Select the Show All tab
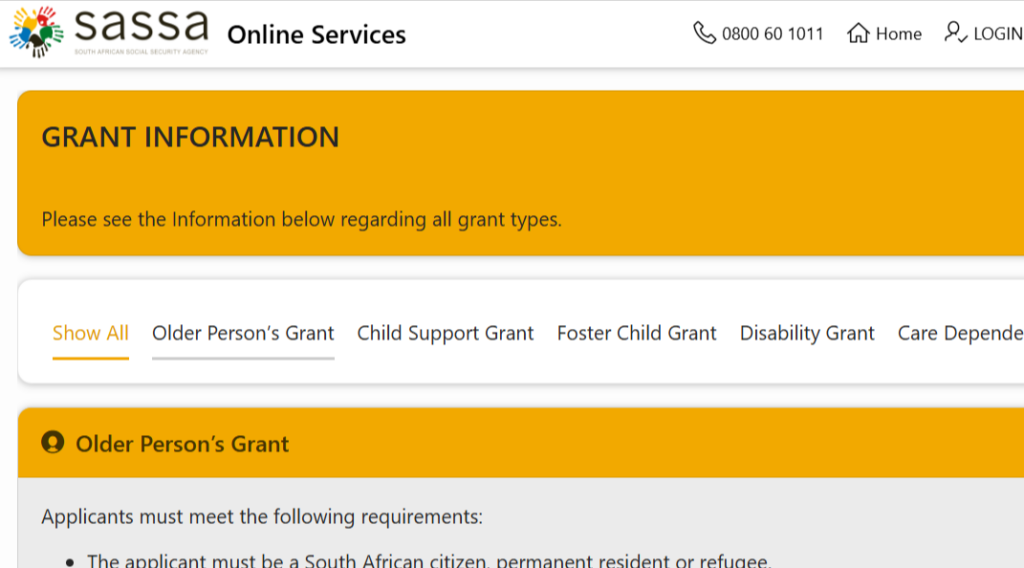The height and width of the screenshot is (568, 1024). pyautogui.click(x=90, y=333)
